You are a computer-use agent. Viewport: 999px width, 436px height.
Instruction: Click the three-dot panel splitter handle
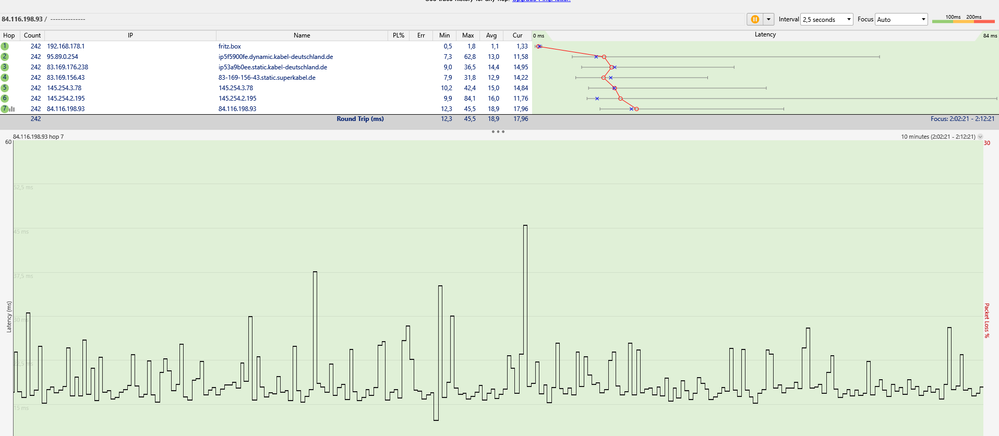pyautogui.click(x=498, y=132)
